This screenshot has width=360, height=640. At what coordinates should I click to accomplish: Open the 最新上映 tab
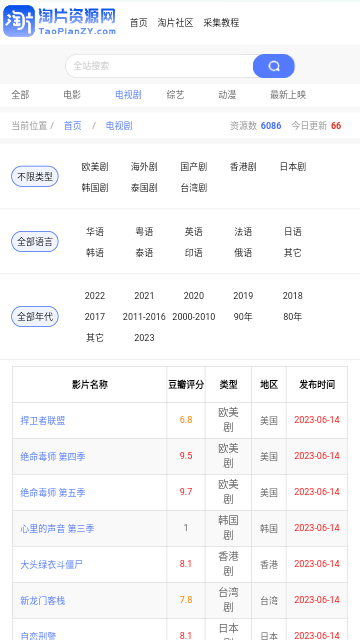pos(288,95)
